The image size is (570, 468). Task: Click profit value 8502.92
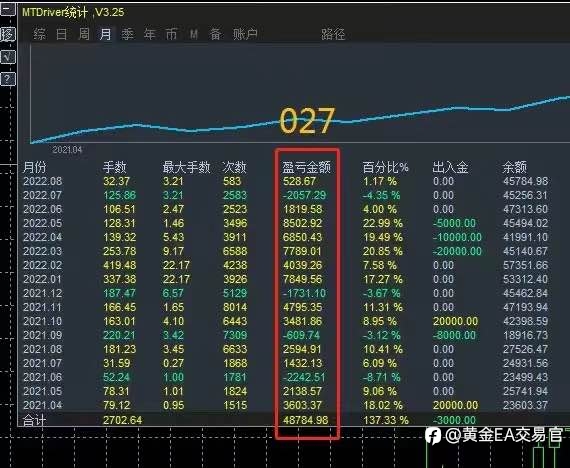tap(302, 223)
